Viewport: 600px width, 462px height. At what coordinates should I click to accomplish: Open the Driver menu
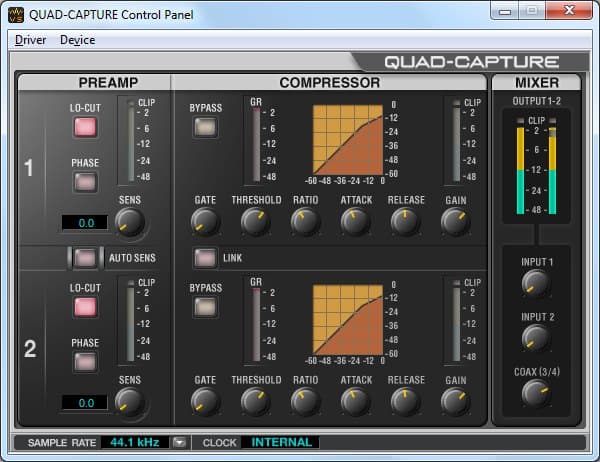(x=30, y=40)
